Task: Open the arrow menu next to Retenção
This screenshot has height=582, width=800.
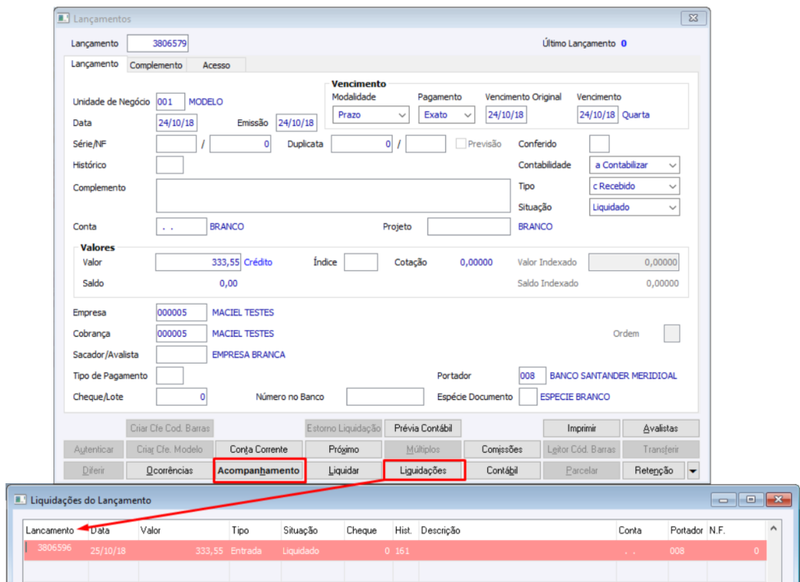Action: tap(693, 470)
